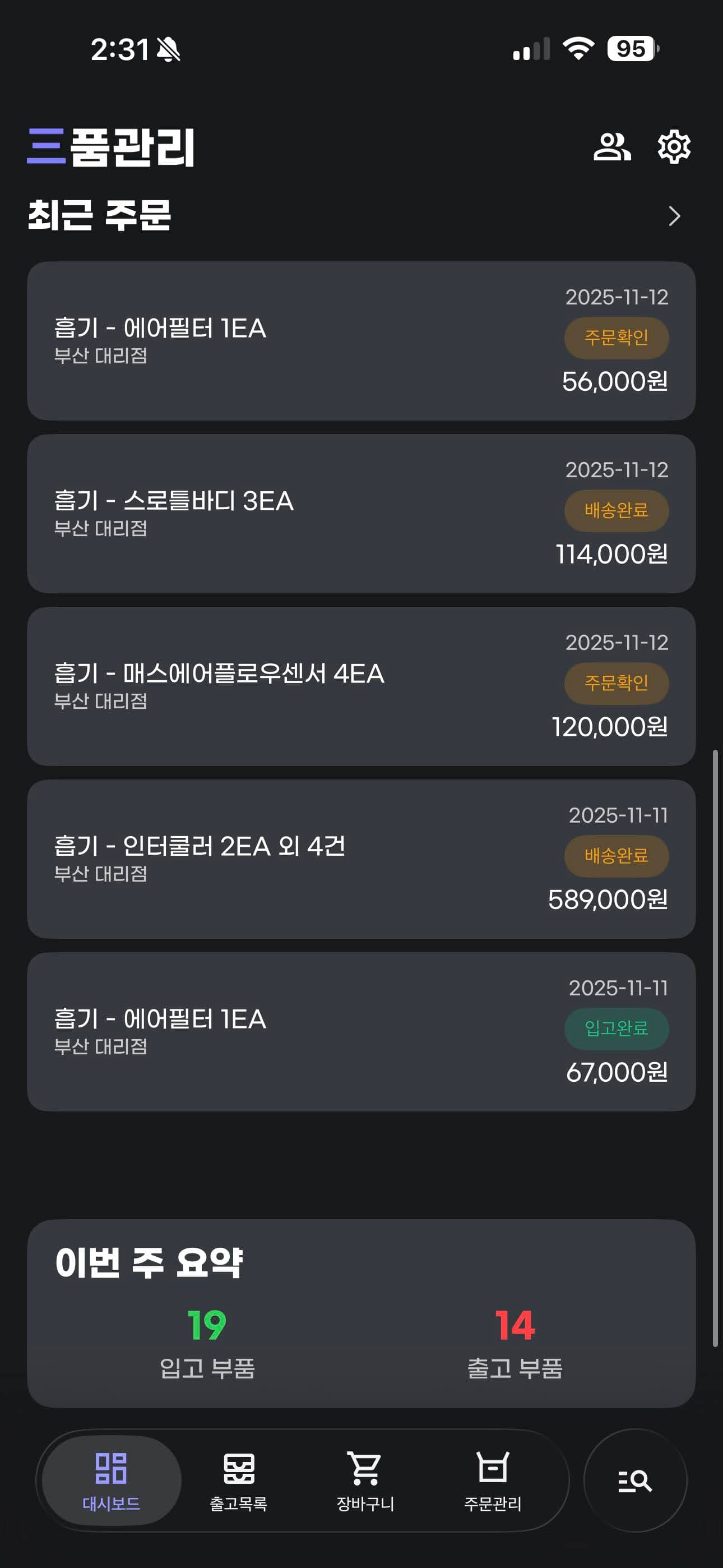The width and height of the screenshot is (723, 1568).
Task: Tap the 출고목록 icon in navigation
Action: coord(239,1468)
